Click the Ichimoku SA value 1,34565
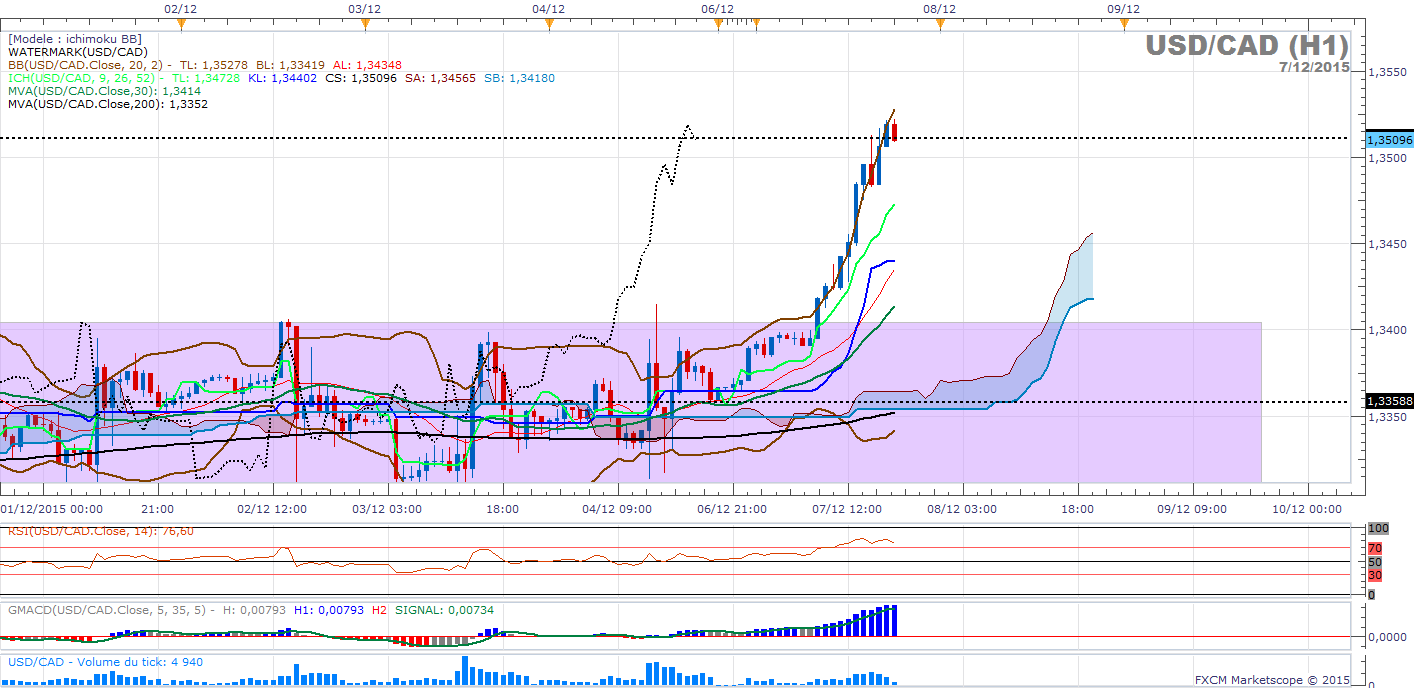 pyautogui.click(x=454, y=77)
